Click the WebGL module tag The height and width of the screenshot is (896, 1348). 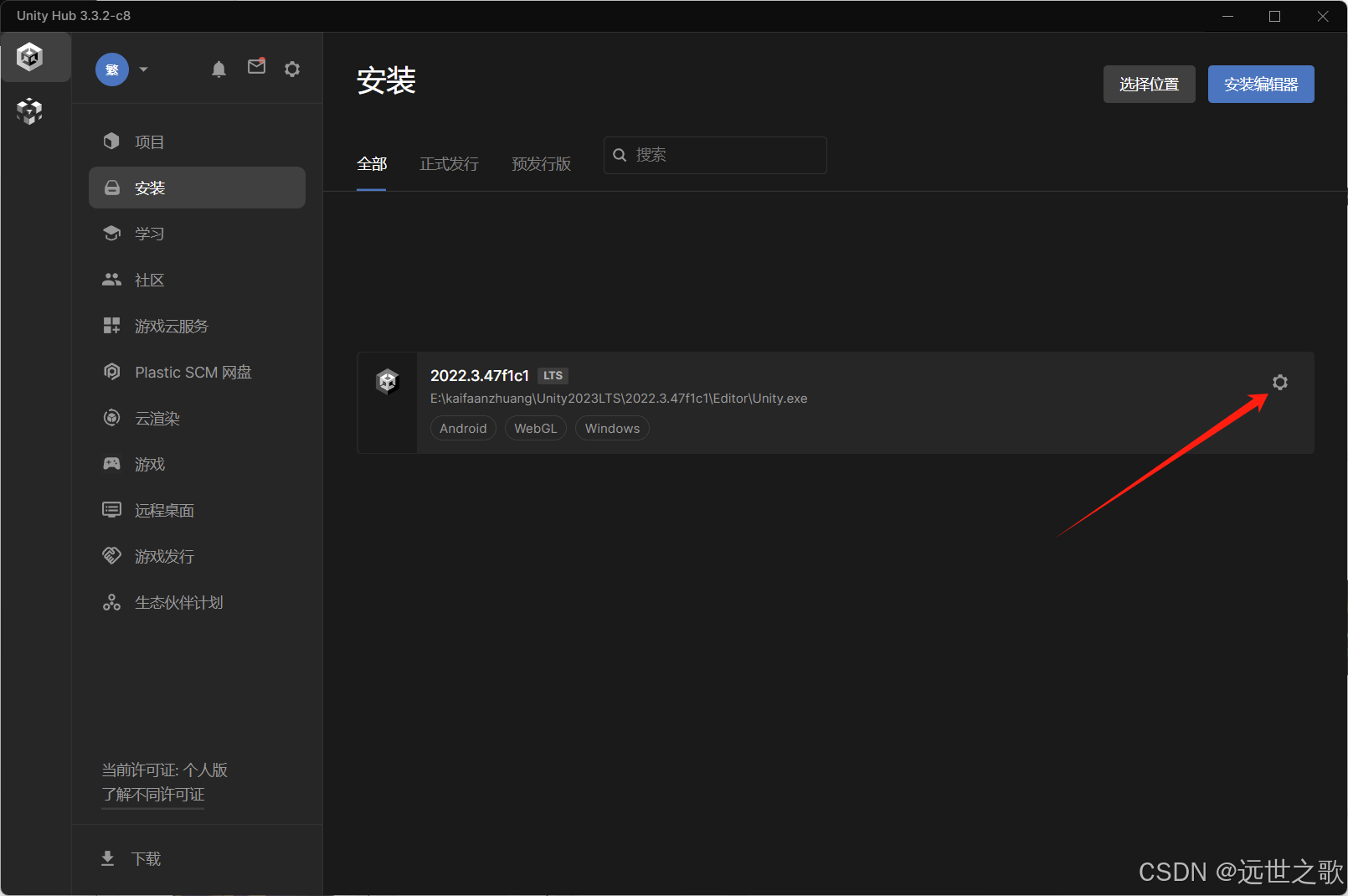(x=536, y=428)
